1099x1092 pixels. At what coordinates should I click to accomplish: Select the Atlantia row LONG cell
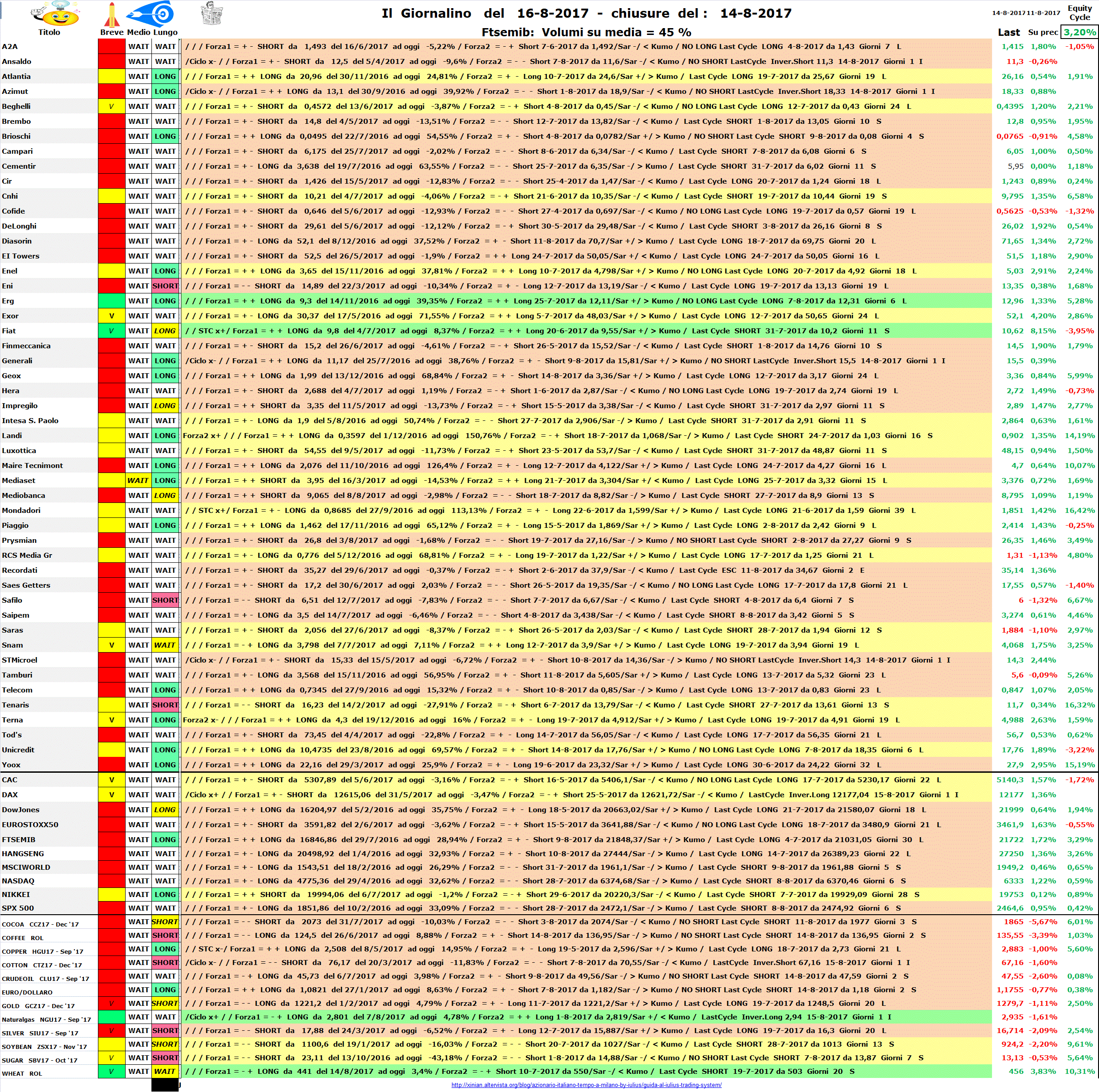[x=165, y=76]
